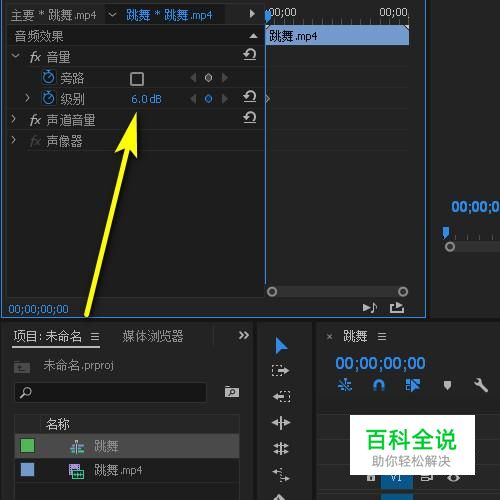Click right handle of effect timeline zoom bar
Image resolution: width=500 pixels, height=500 pixels.
[x=403, y=292]
